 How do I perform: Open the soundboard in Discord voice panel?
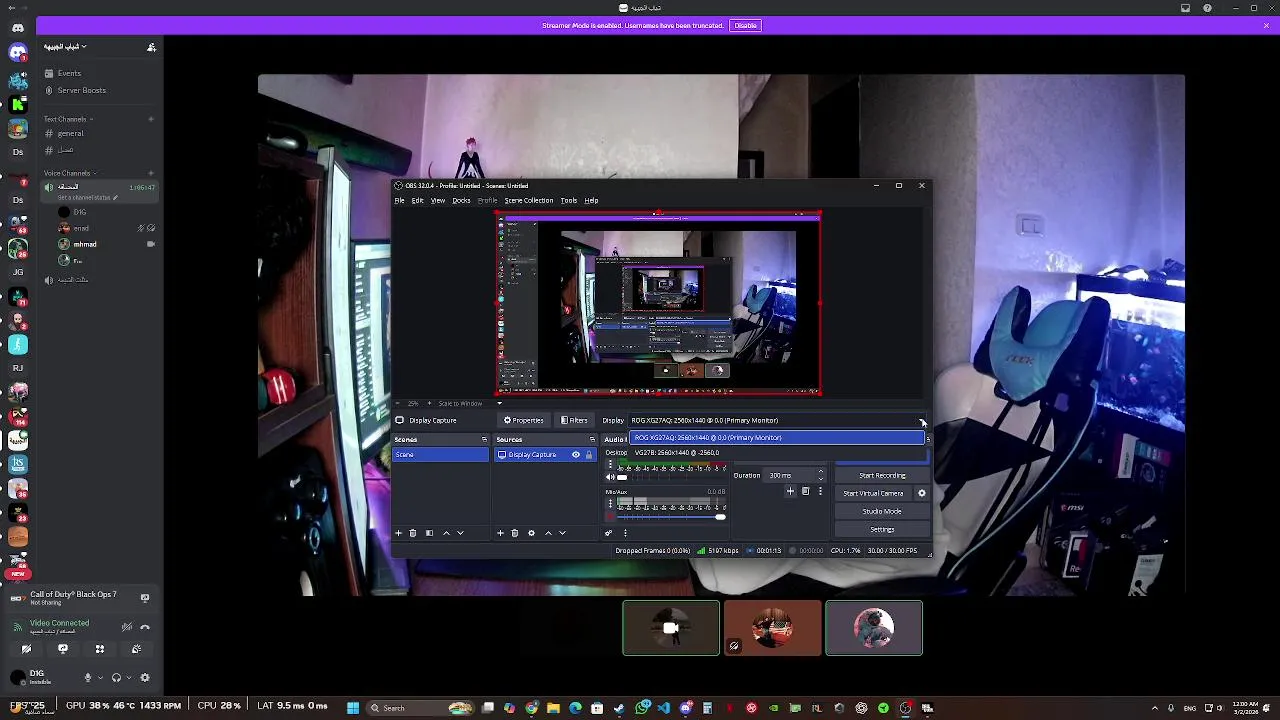136,649
